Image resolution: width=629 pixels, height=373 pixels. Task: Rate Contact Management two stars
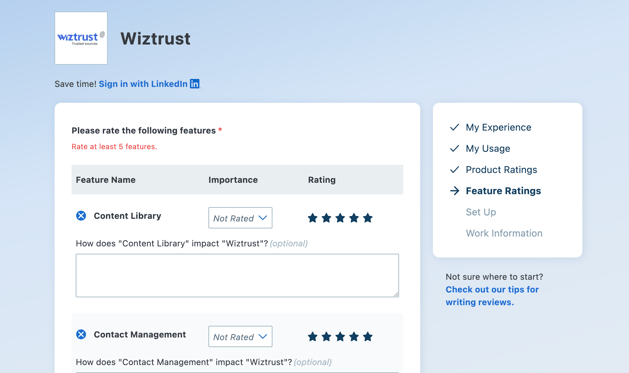pyautogui.click(x=327, y=337)
